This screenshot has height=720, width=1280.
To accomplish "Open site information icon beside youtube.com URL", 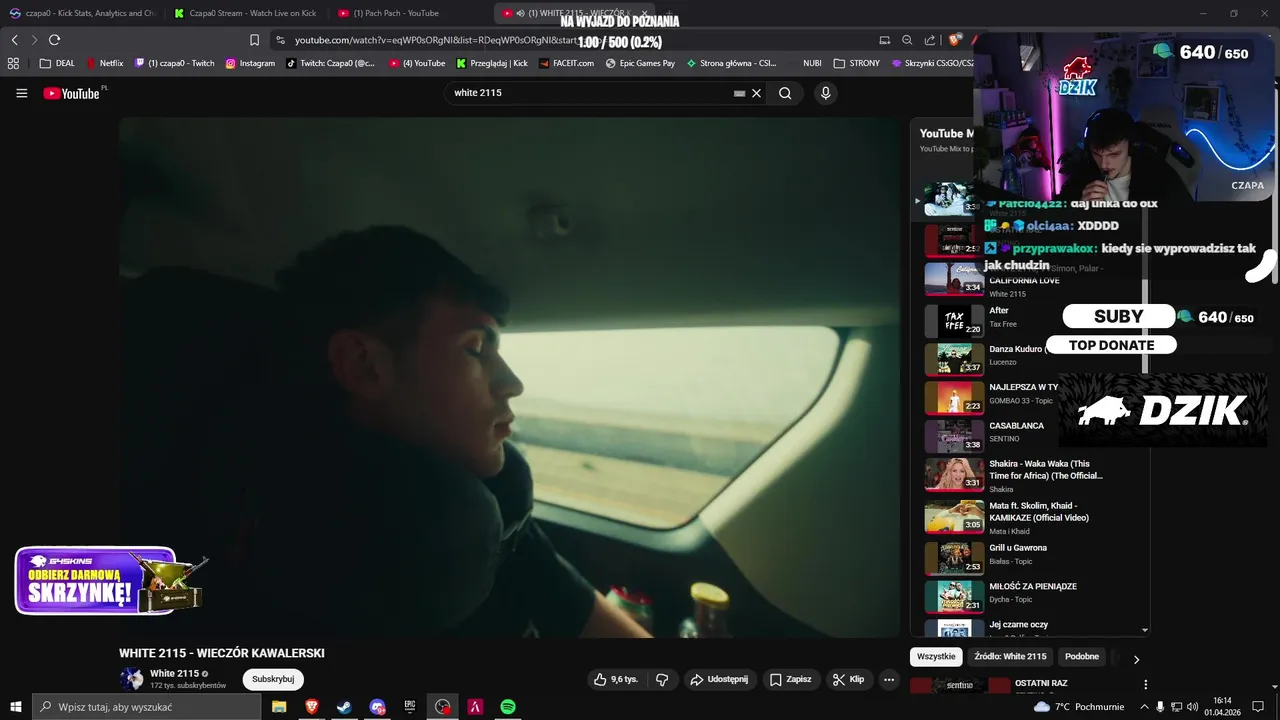I will (x=281, y=40).
